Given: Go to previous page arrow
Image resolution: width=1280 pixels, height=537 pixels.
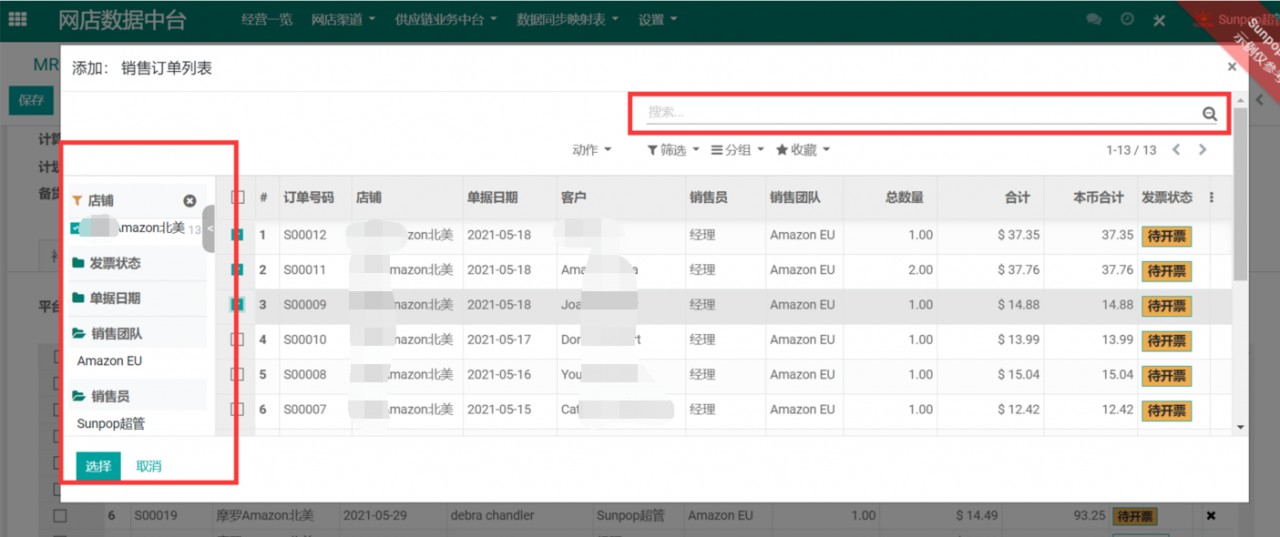Looking at the screenshot, I should [x=1176, y=150].
